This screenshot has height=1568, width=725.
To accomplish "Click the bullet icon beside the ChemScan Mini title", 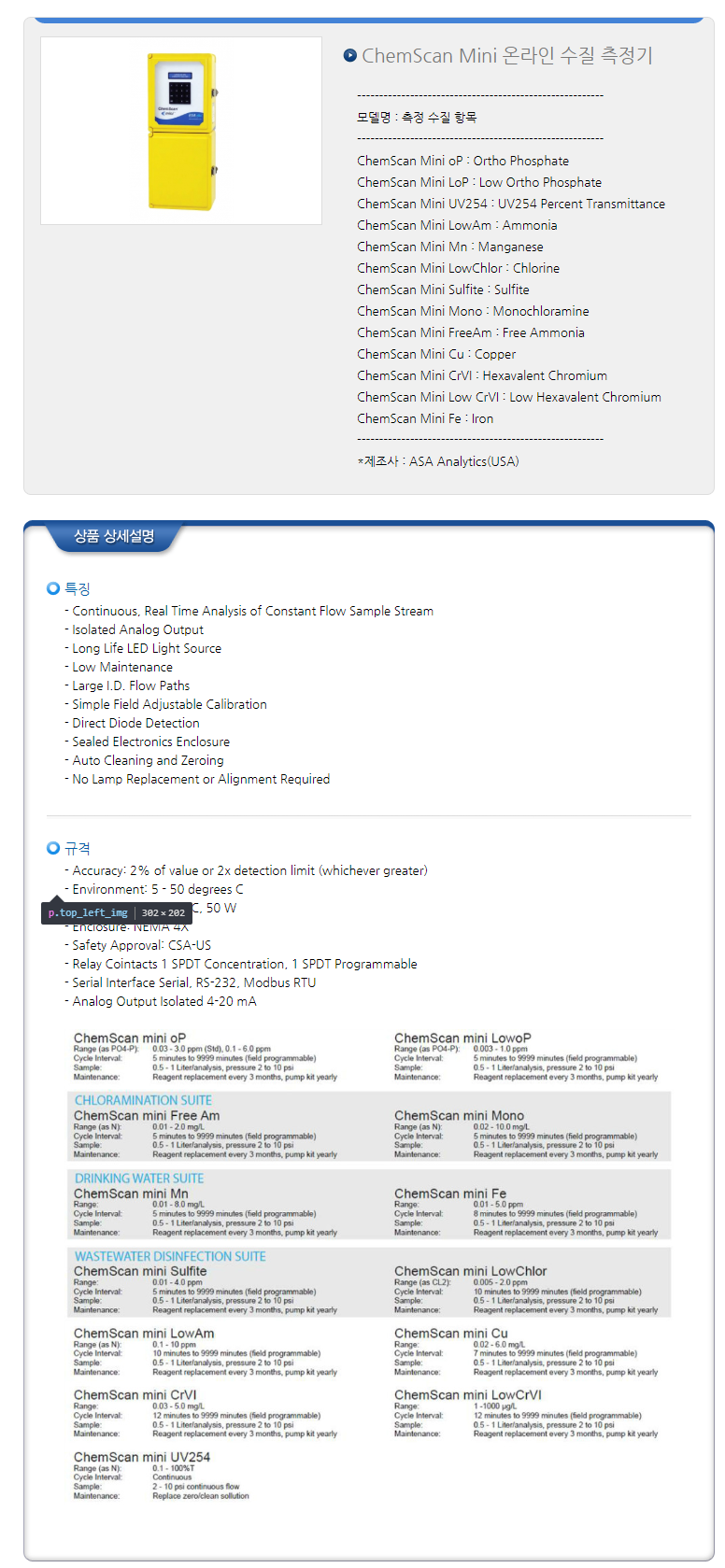I will coord(350,56).
